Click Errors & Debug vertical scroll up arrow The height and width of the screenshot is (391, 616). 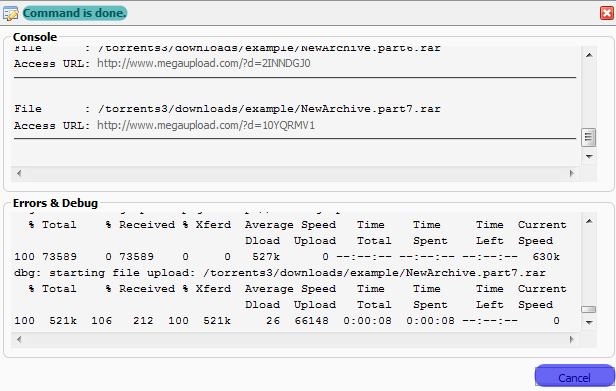(x=589, y=221)
